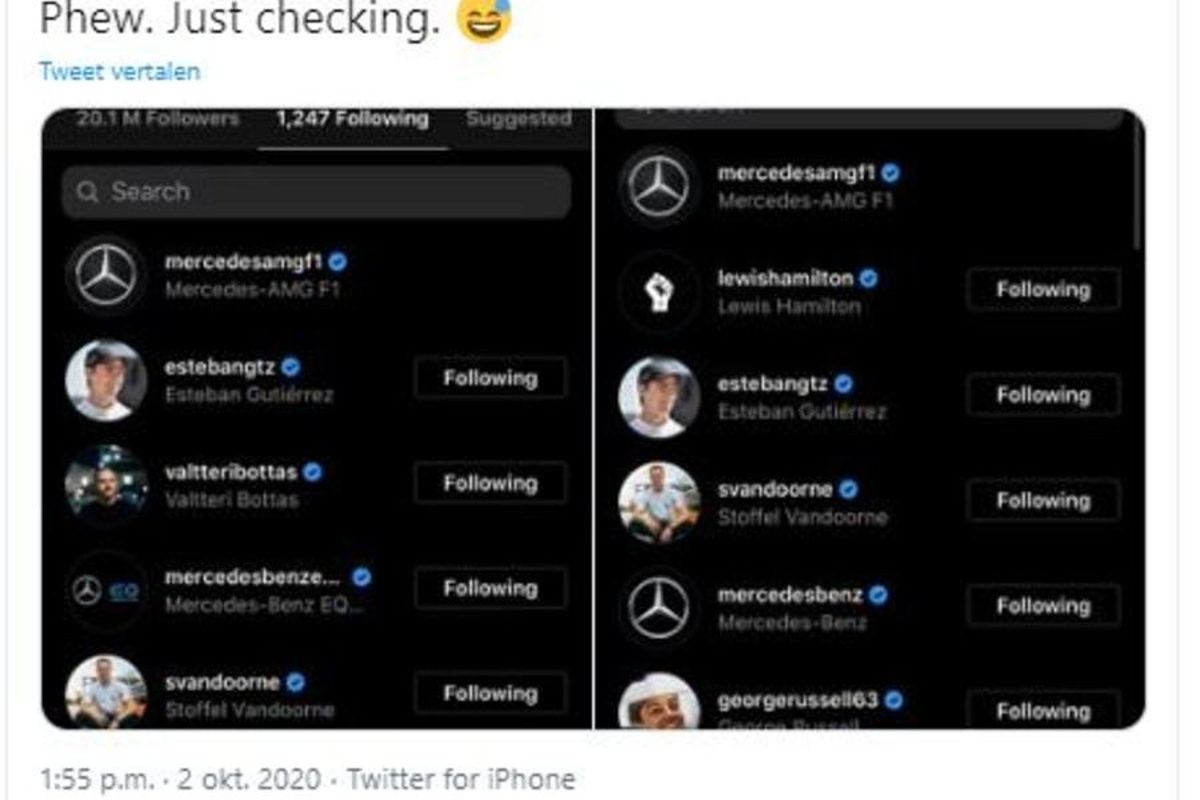Image resolution: width=1200 pixels, height=800 pixels.
Task: Focus the Search input field
Action: click(330, 192)
